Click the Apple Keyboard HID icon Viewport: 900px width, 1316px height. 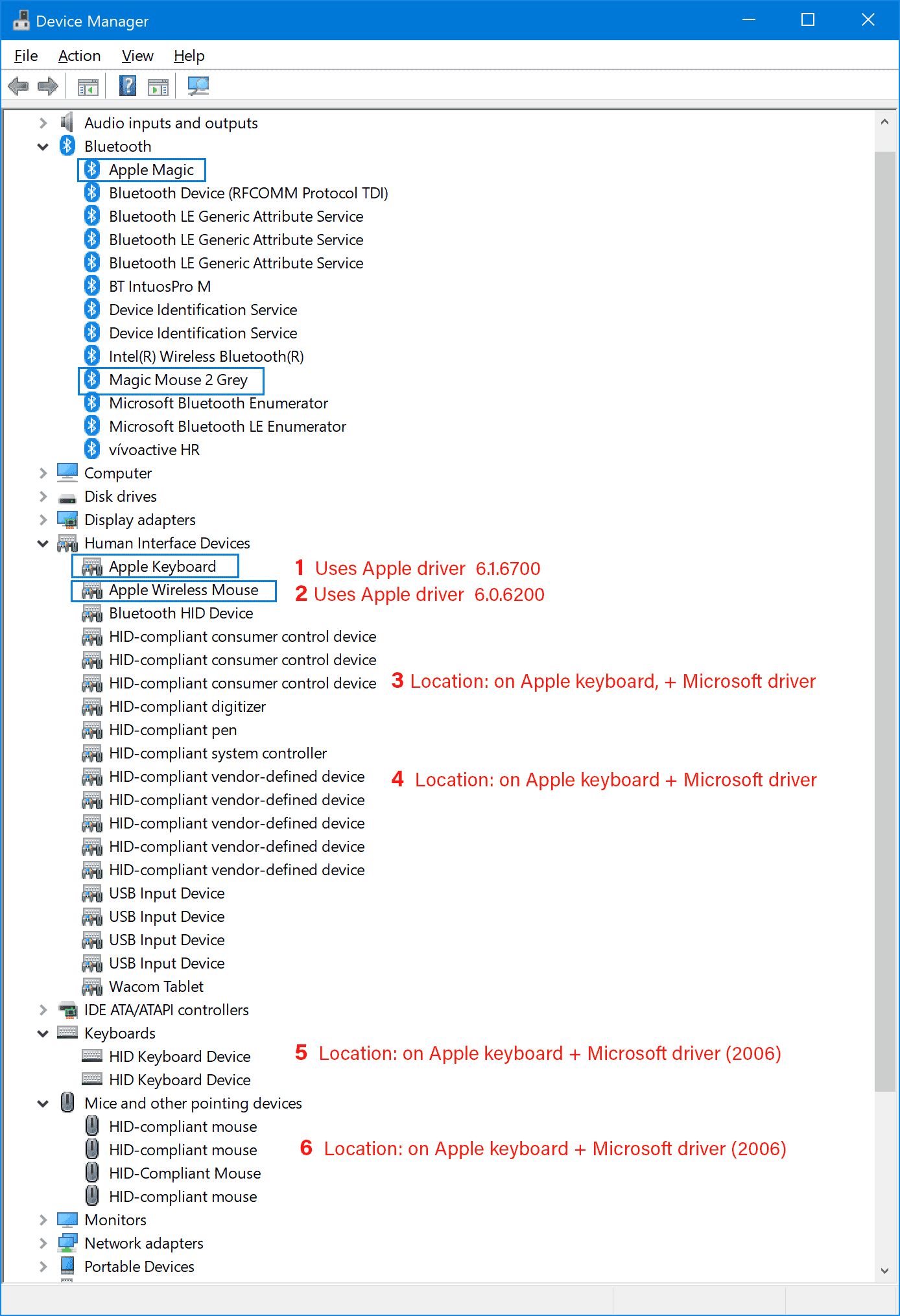tap(92, 567)
